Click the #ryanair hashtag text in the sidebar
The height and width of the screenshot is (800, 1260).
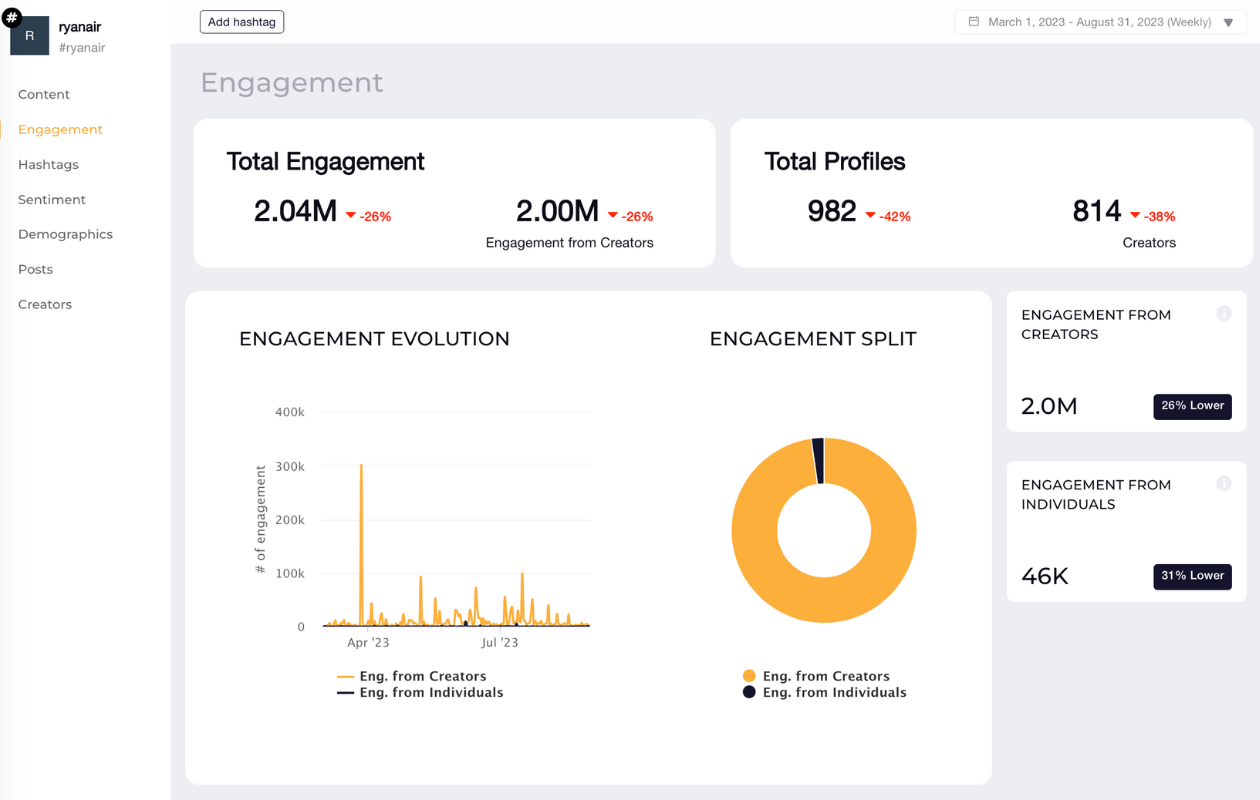click(x=82, y=48)
